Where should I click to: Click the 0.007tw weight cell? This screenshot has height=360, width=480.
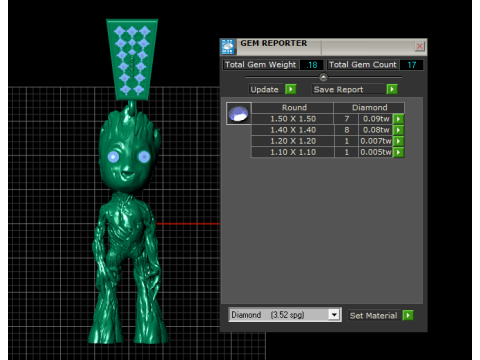[376, 141]
